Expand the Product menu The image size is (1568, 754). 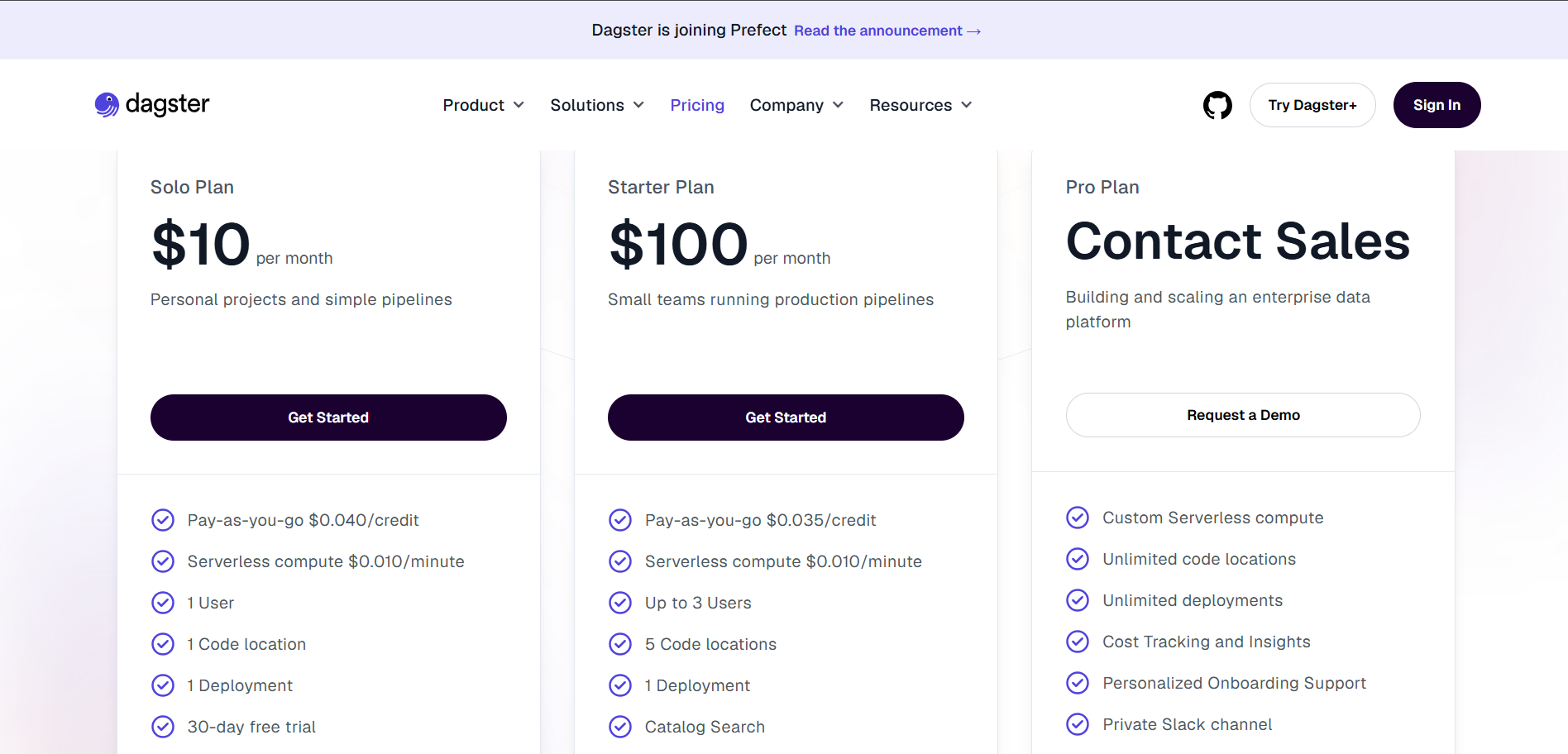click(484, 105)
